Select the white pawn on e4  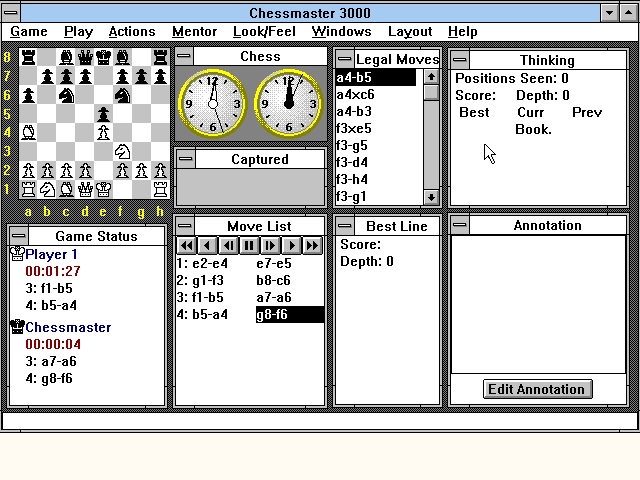click(103, 132)
